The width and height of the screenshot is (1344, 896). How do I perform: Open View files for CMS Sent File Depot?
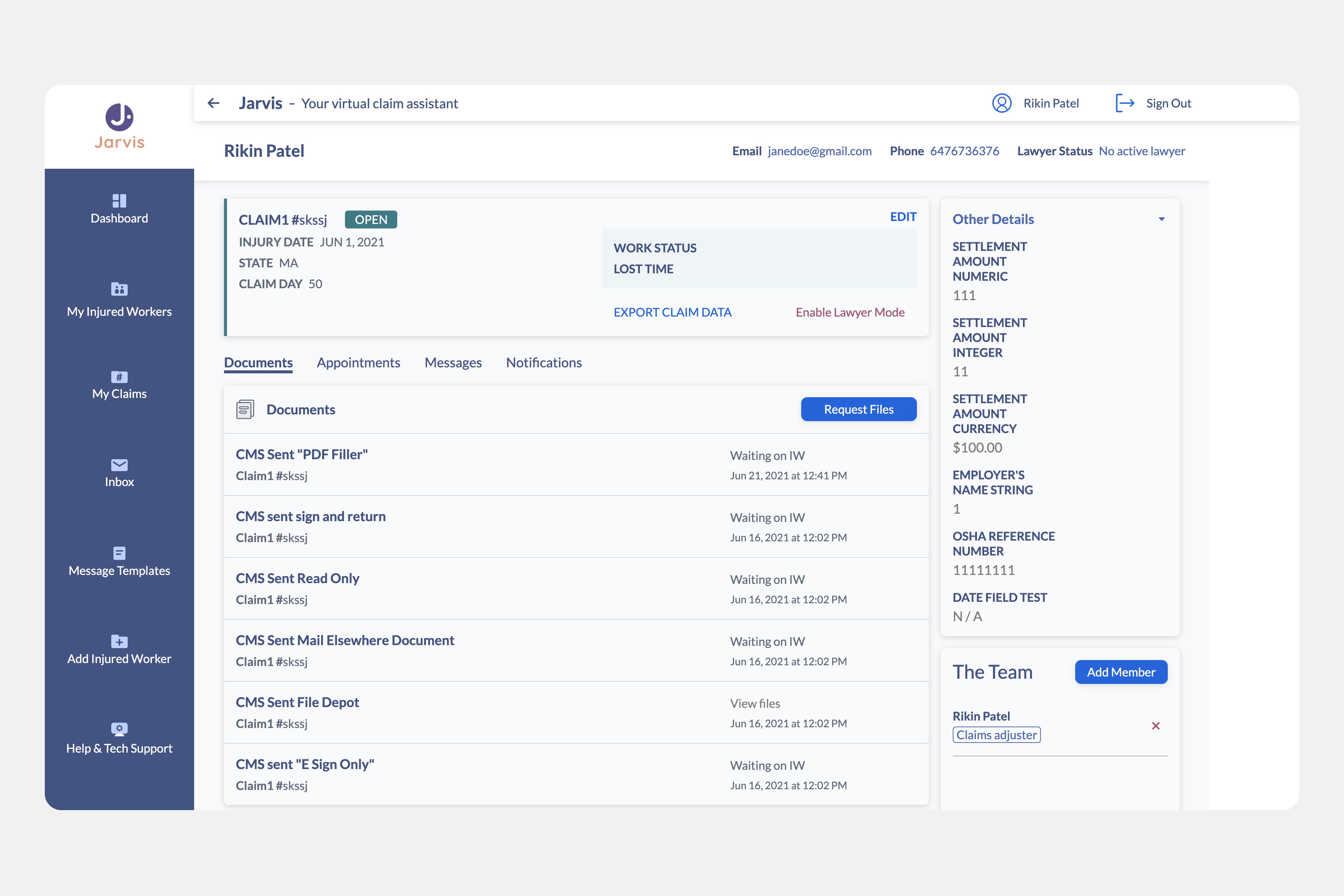[755, 703]
